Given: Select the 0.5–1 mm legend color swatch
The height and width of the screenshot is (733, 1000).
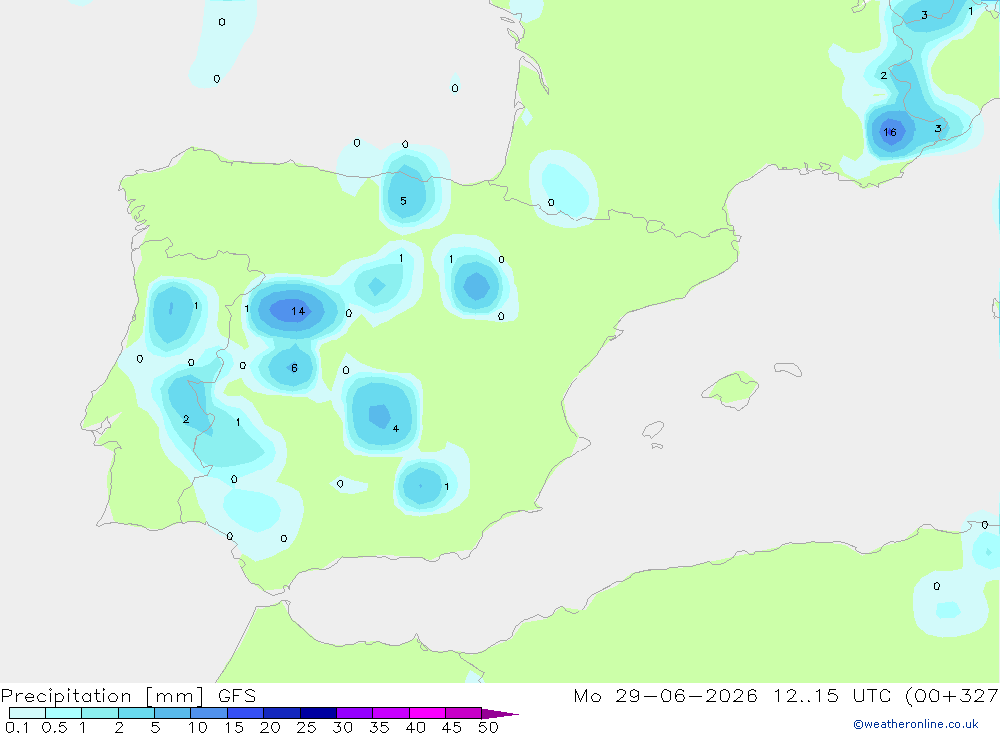Looking at the screenshot, I should 64,713.
